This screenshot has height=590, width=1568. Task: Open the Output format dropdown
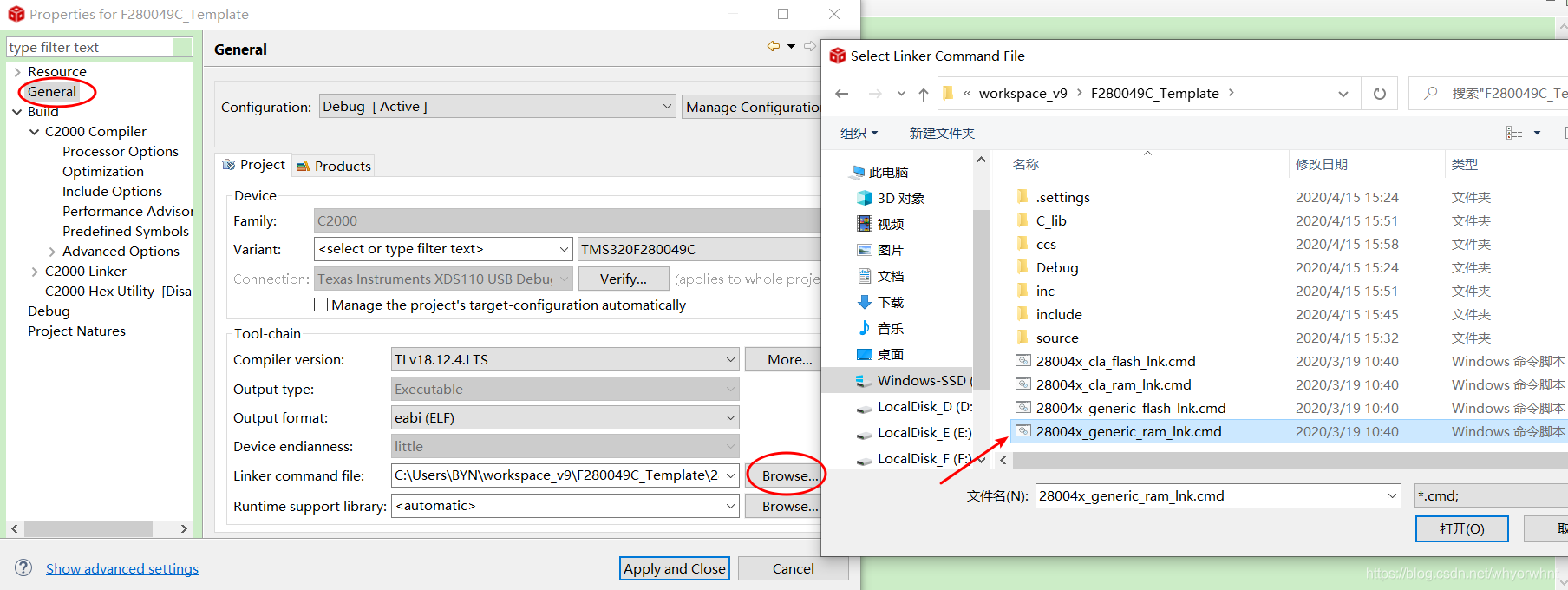(x=565, y=417)
